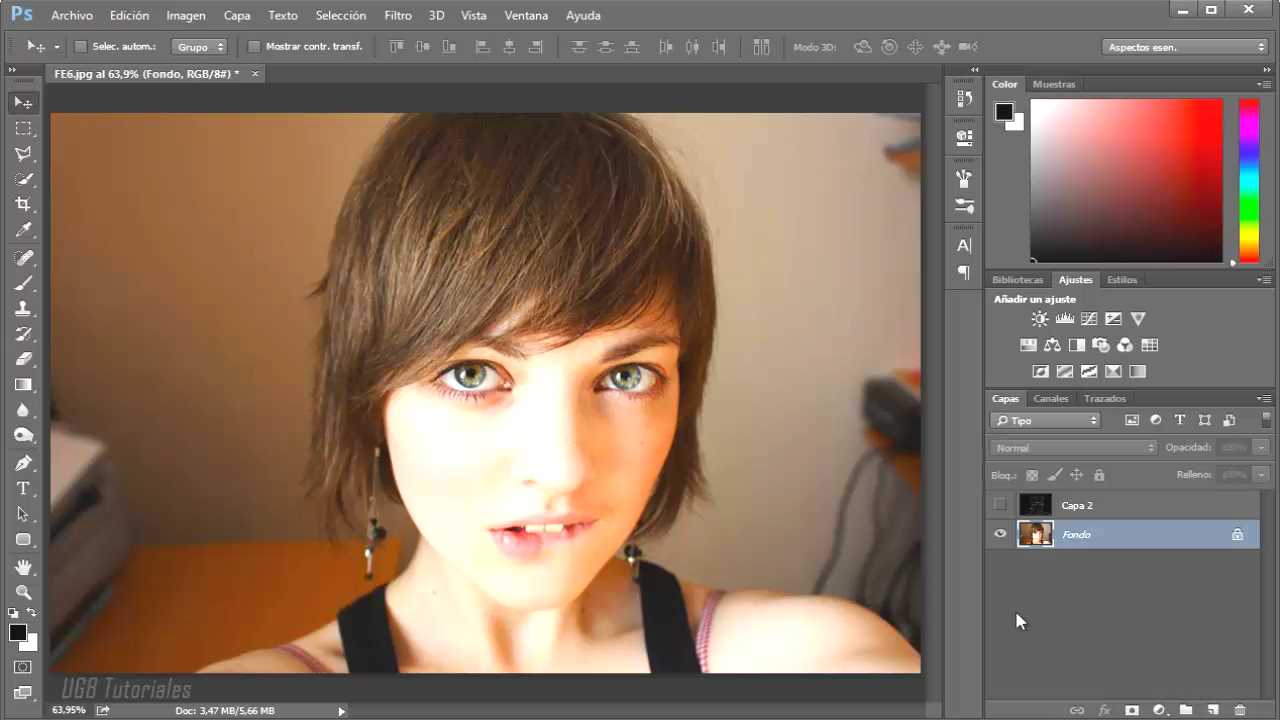Viewport: 1280px width, 720px height.
Task: Switch to the Canales tab
Action: [x=1051, y=399]
